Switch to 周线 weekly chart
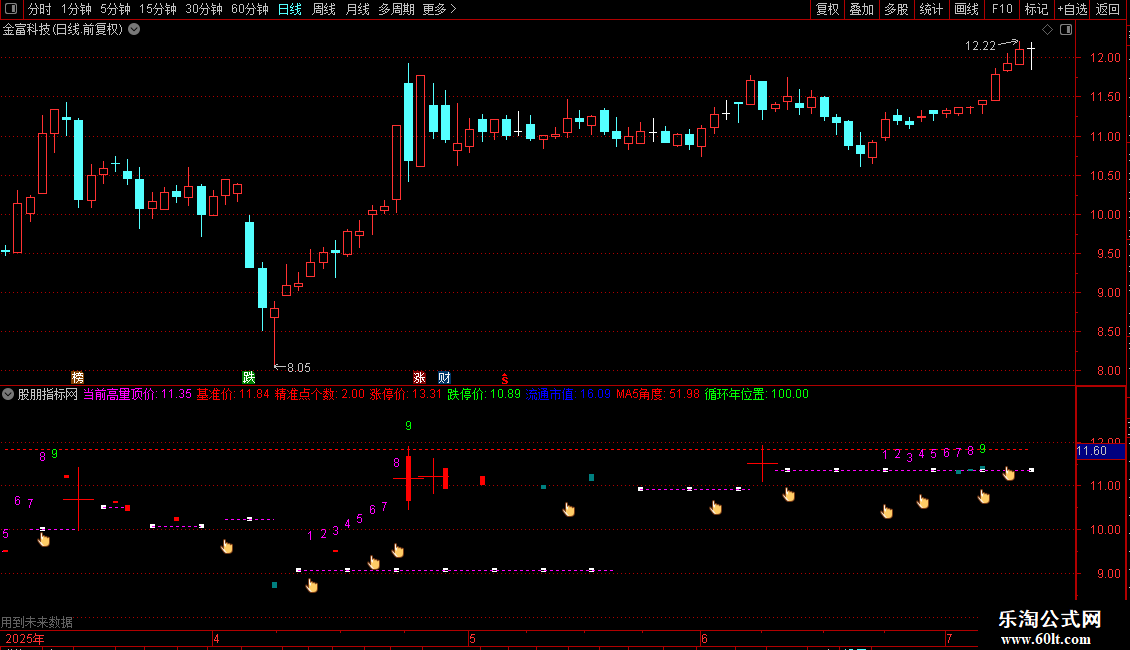Screen dimensions: 1130x650 click(324, 9)
